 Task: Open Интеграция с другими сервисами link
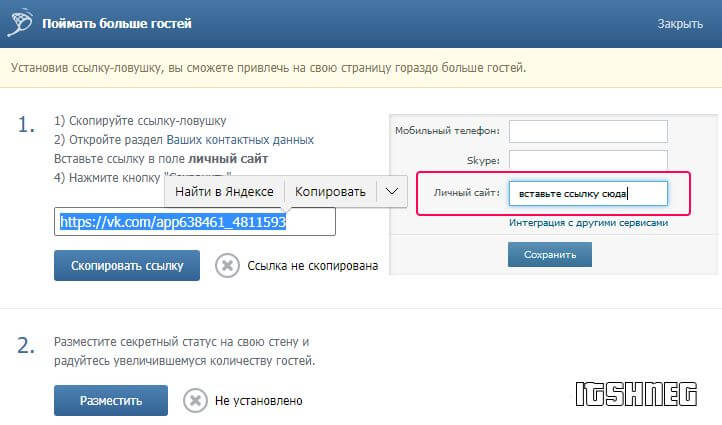(x=588, y=223)
